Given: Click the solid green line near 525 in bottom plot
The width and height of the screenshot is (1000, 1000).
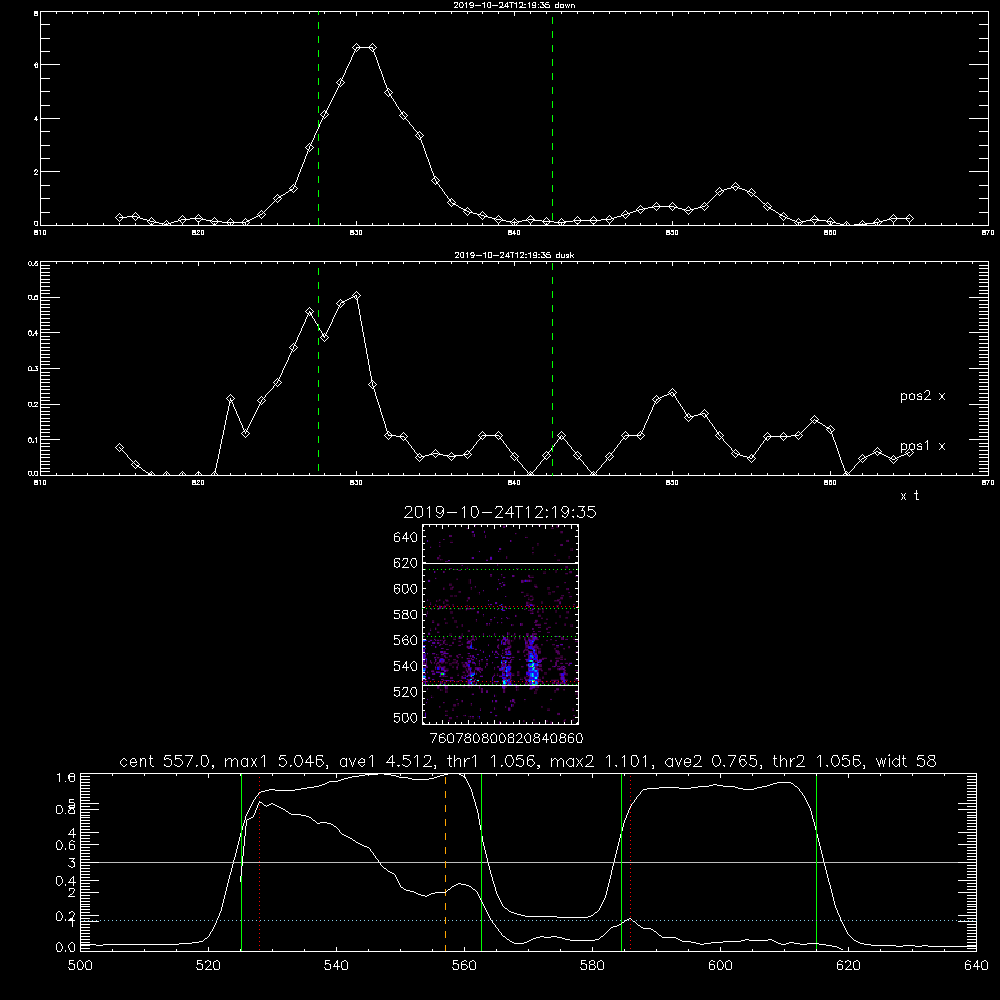Looking at the screenshot, I should coord(241,862).
